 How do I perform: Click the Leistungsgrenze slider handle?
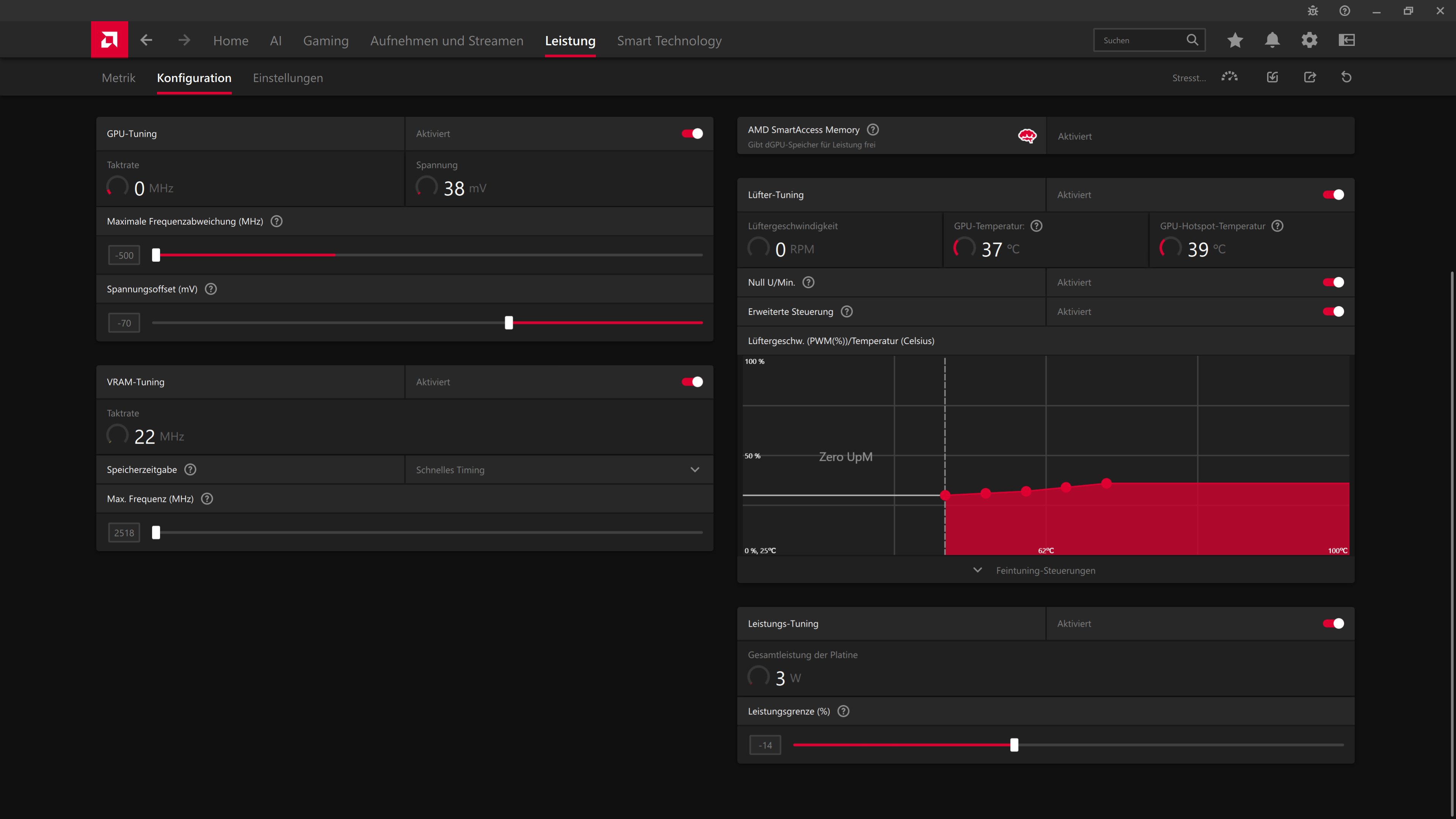point(1014,745)
